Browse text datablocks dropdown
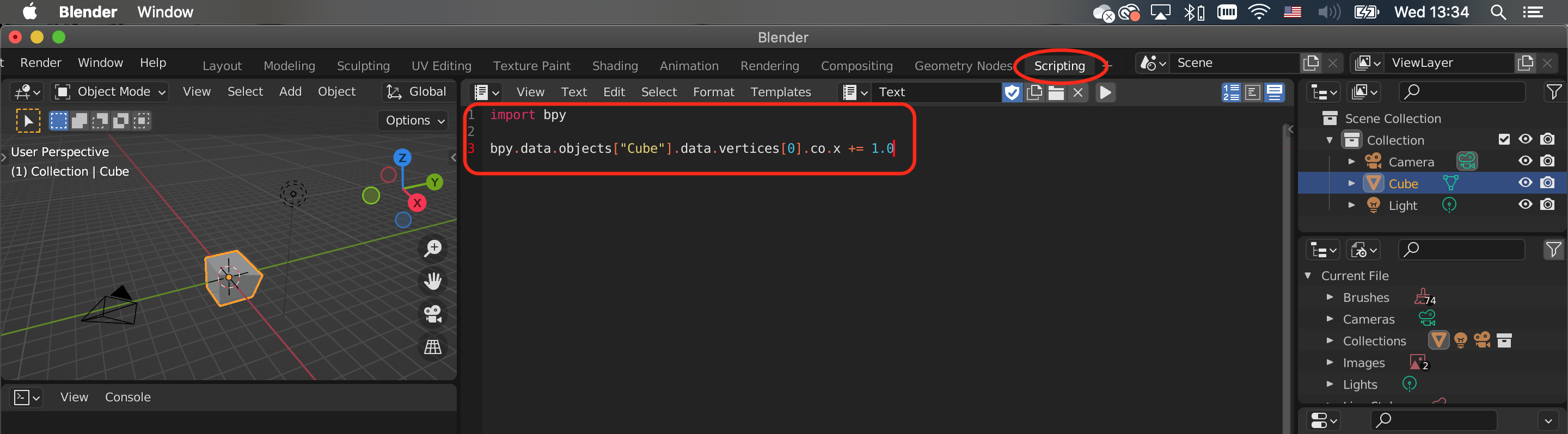Viewport: 1568px width, 434px height. click(855, 92)
